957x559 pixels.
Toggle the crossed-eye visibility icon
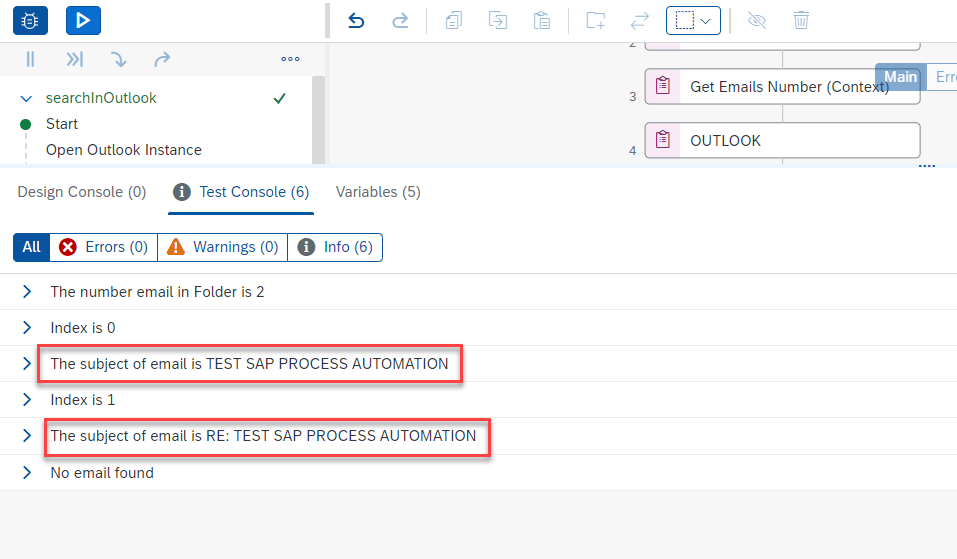coord(757,20)
